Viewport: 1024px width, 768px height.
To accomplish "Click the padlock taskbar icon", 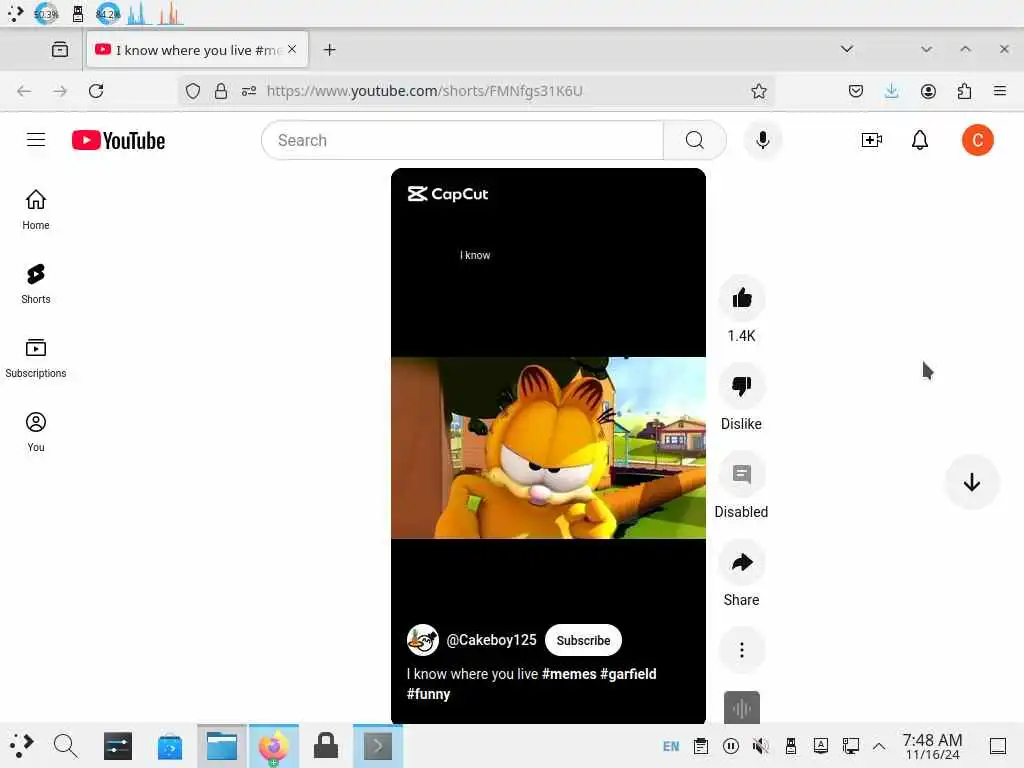I will click(x=325, y=746).
